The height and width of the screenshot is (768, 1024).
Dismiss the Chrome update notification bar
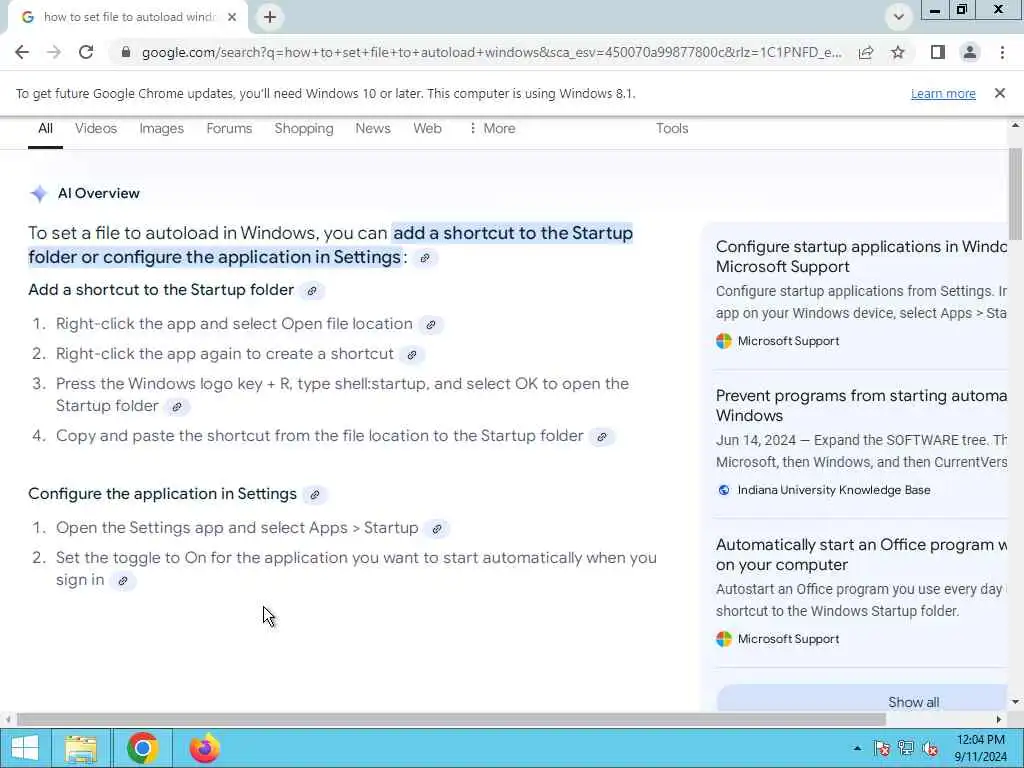point(1000,93)
